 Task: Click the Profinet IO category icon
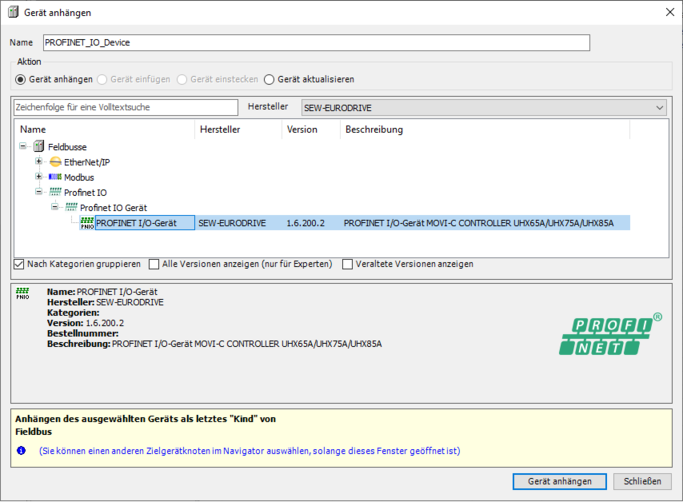pyautogui.click(x=56, y=192)
